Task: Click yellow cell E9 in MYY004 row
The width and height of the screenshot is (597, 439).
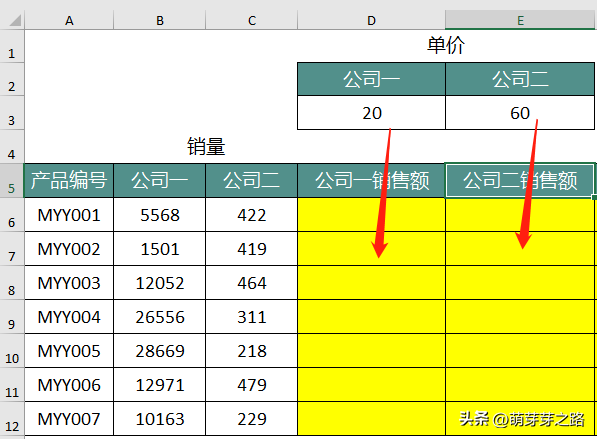Action: point(520,317)
